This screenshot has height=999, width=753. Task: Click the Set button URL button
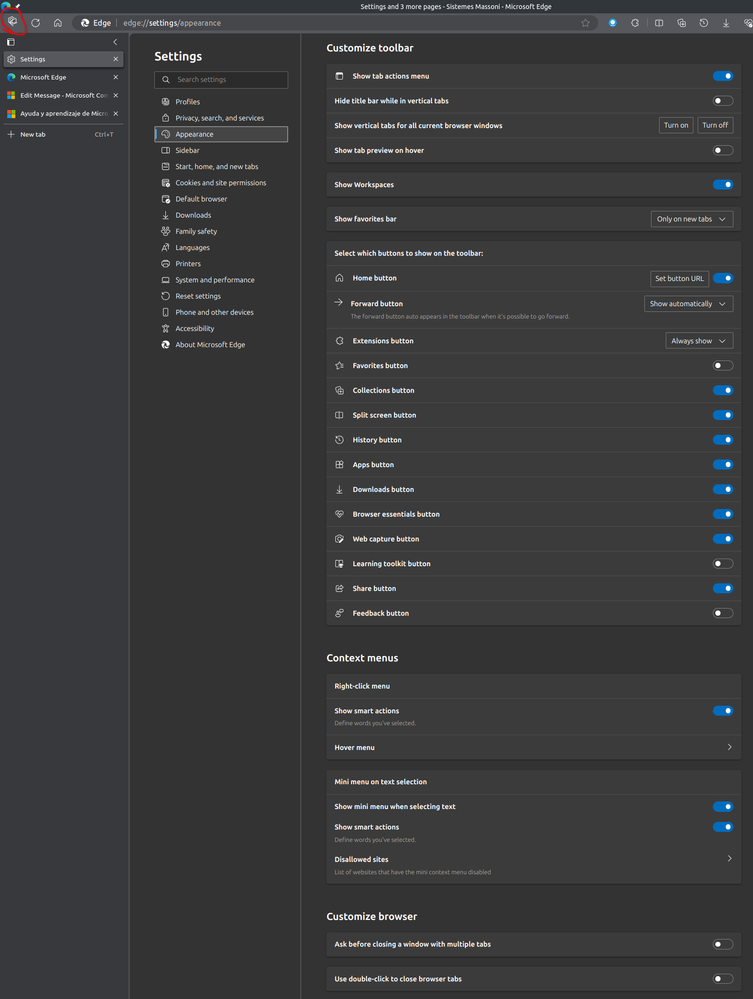tap(679, 279)
